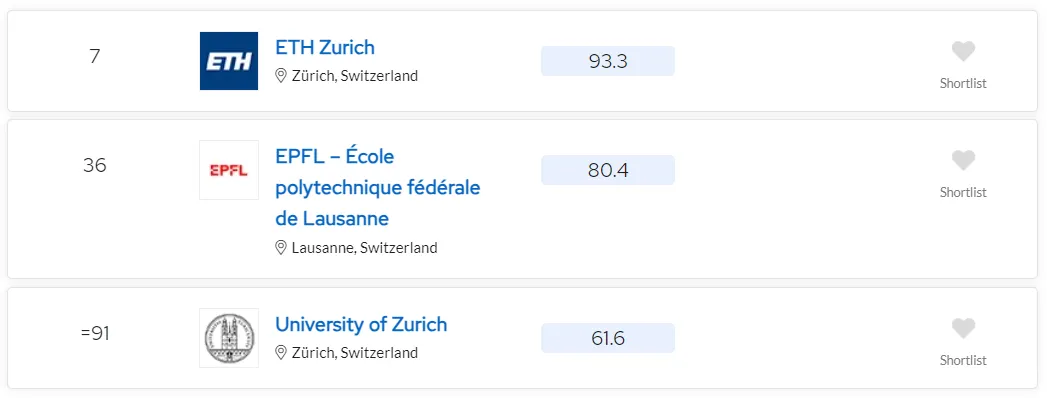Visit the University of Zurich page

point(361,325)
